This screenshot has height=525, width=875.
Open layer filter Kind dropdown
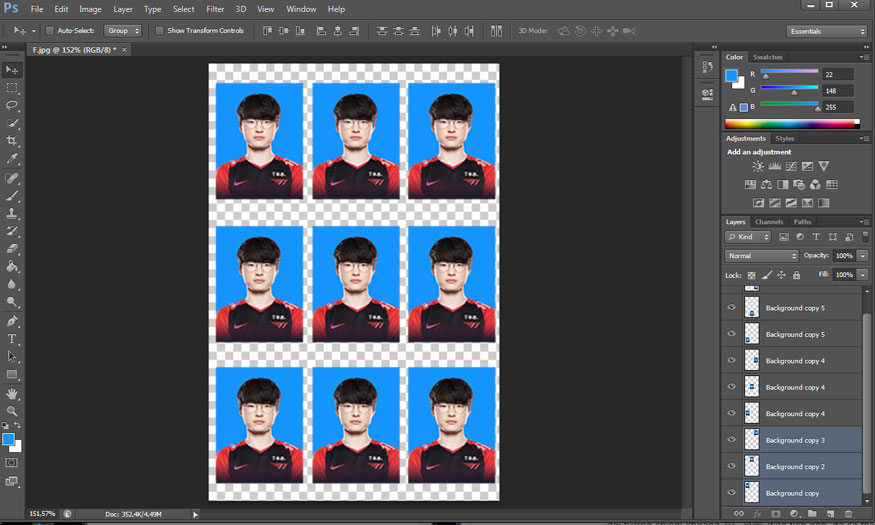pyautogui.click(x=748, y=237)
